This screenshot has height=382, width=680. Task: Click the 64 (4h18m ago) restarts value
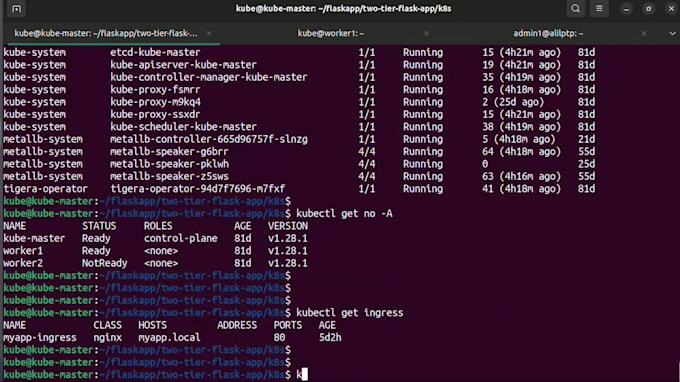[x=521, y=152]
